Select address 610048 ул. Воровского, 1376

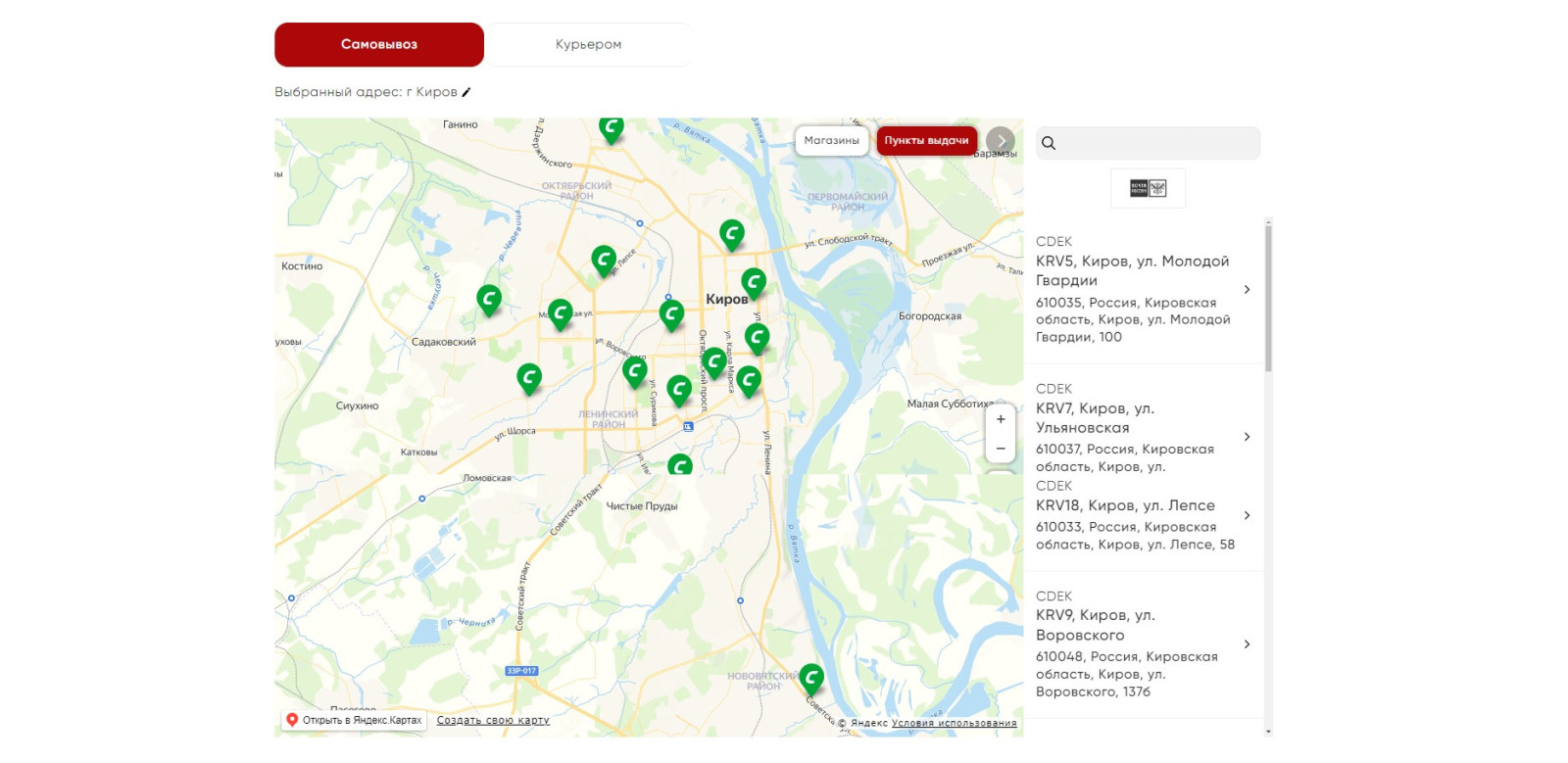pyautogui.click(x=1127, y=674)
